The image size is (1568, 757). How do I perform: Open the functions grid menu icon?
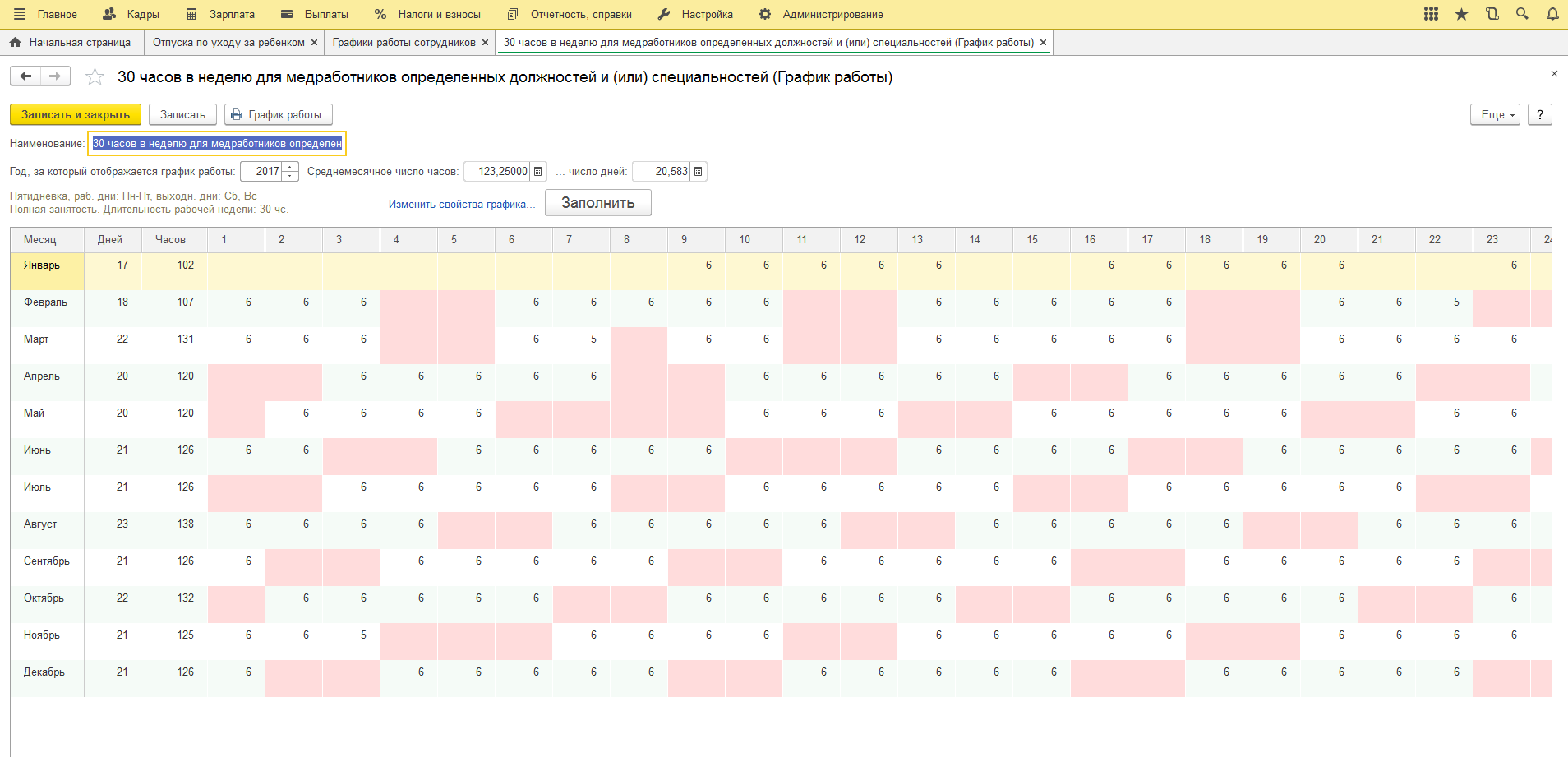[x=1431, y=14]
